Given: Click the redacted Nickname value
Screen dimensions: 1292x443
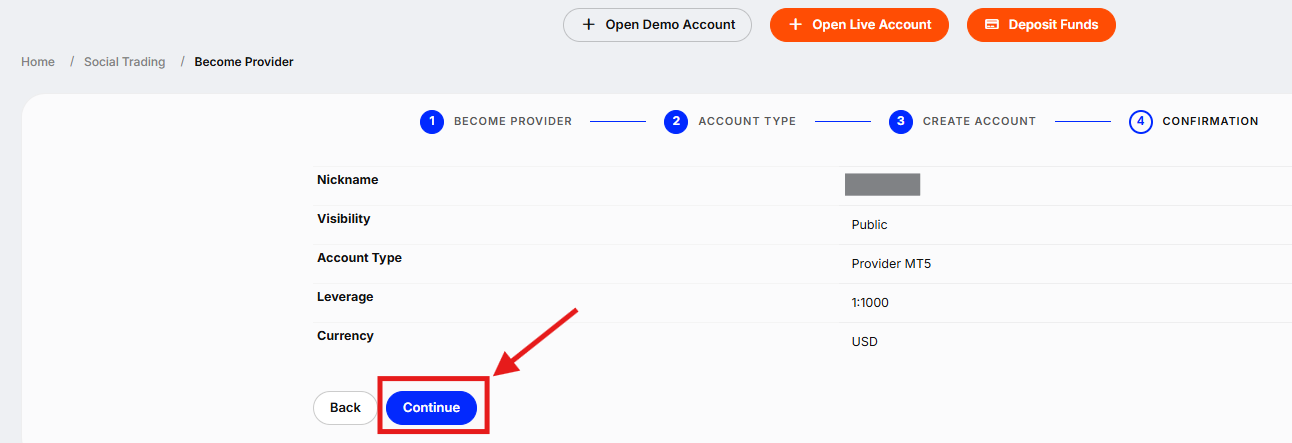Looking at the screenshot, I should (882, 184).
